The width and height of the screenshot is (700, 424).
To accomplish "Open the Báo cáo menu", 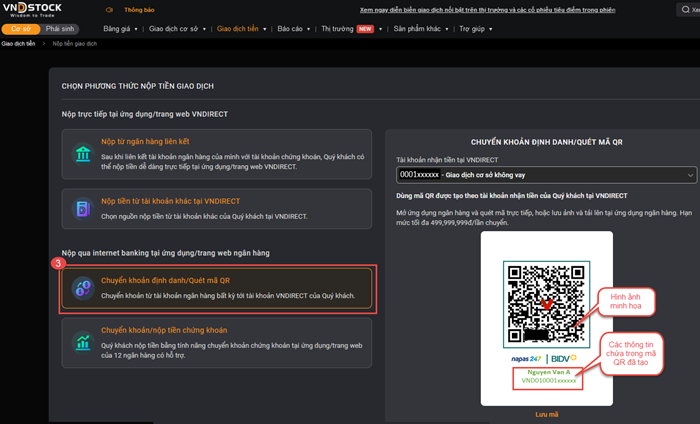I will (x=290, y=29).
